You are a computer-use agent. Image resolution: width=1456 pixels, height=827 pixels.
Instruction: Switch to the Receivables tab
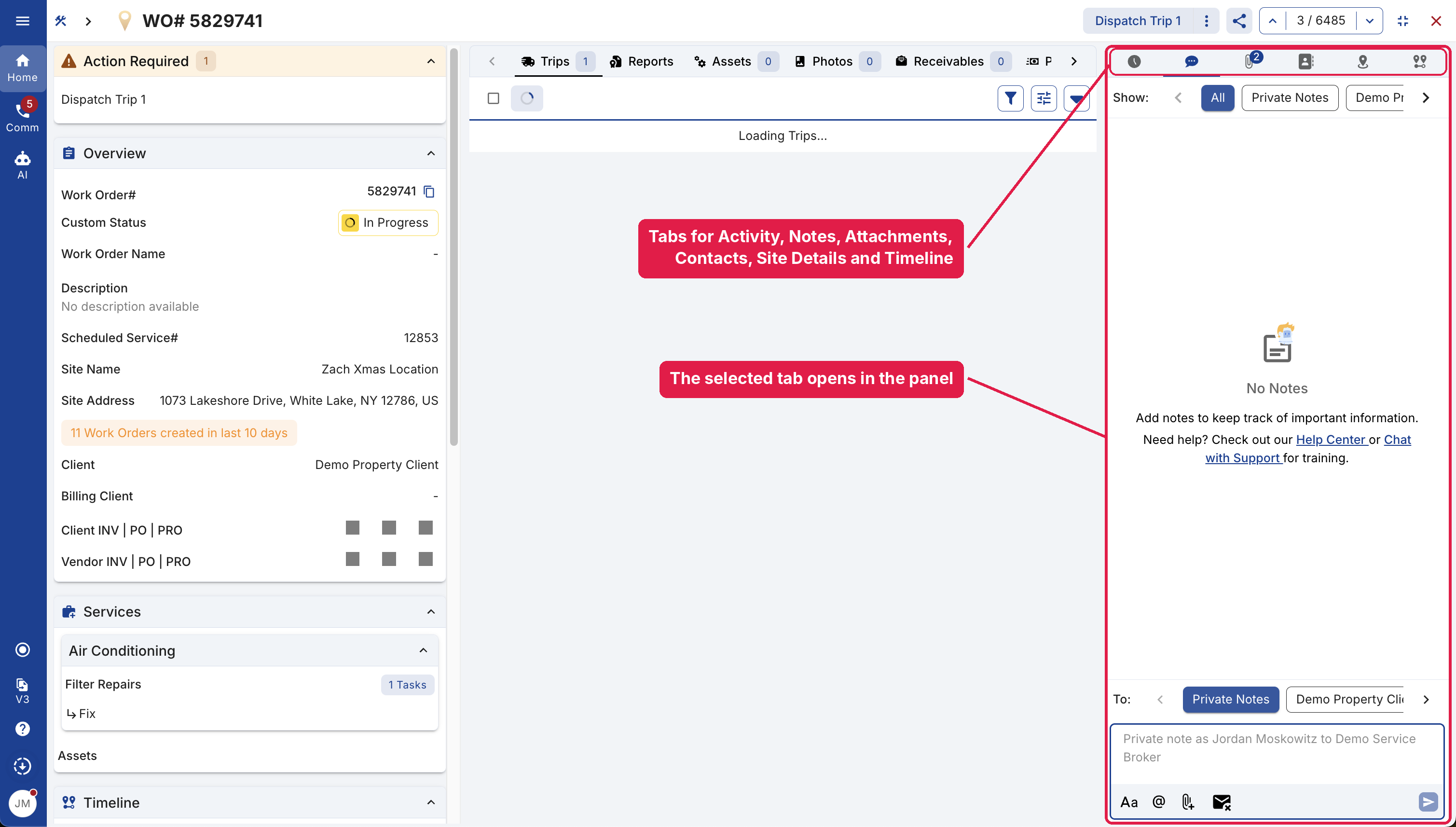[x=953, y=61]
